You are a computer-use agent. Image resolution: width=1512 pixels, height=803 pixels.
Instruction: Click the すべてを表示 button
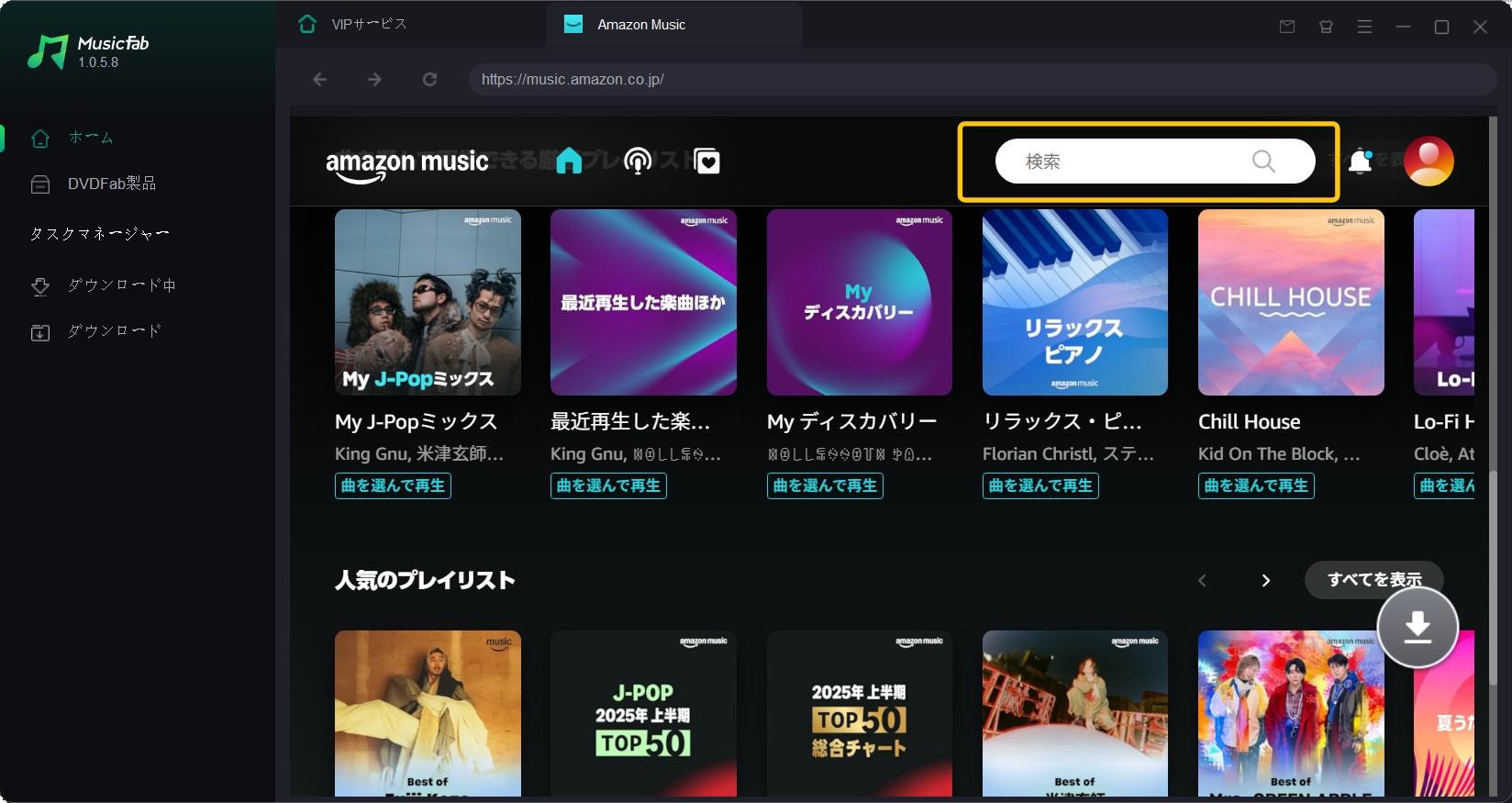[1374, 580]
